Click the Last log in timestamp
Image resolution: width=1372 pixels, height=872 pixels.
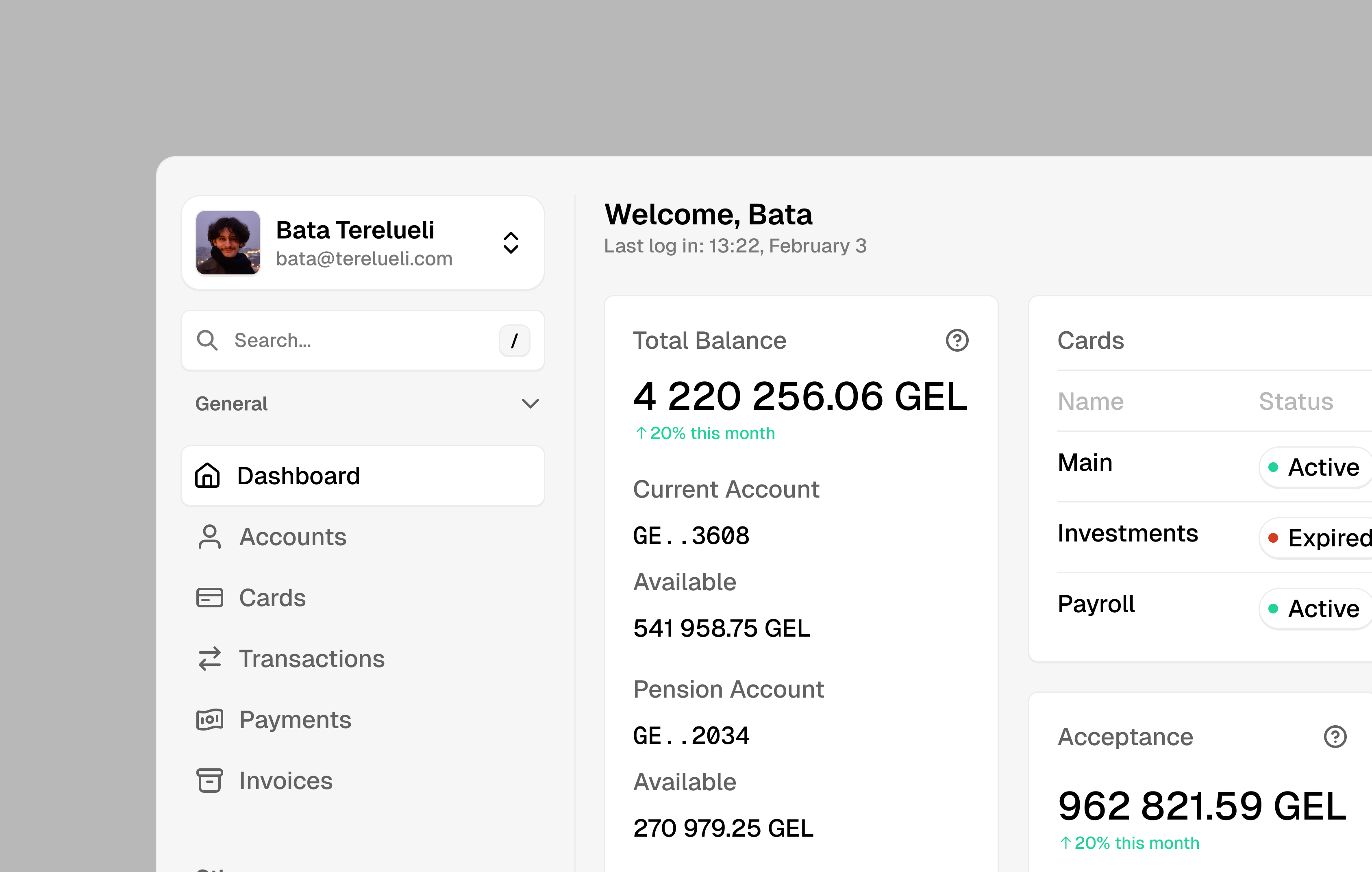735,246
